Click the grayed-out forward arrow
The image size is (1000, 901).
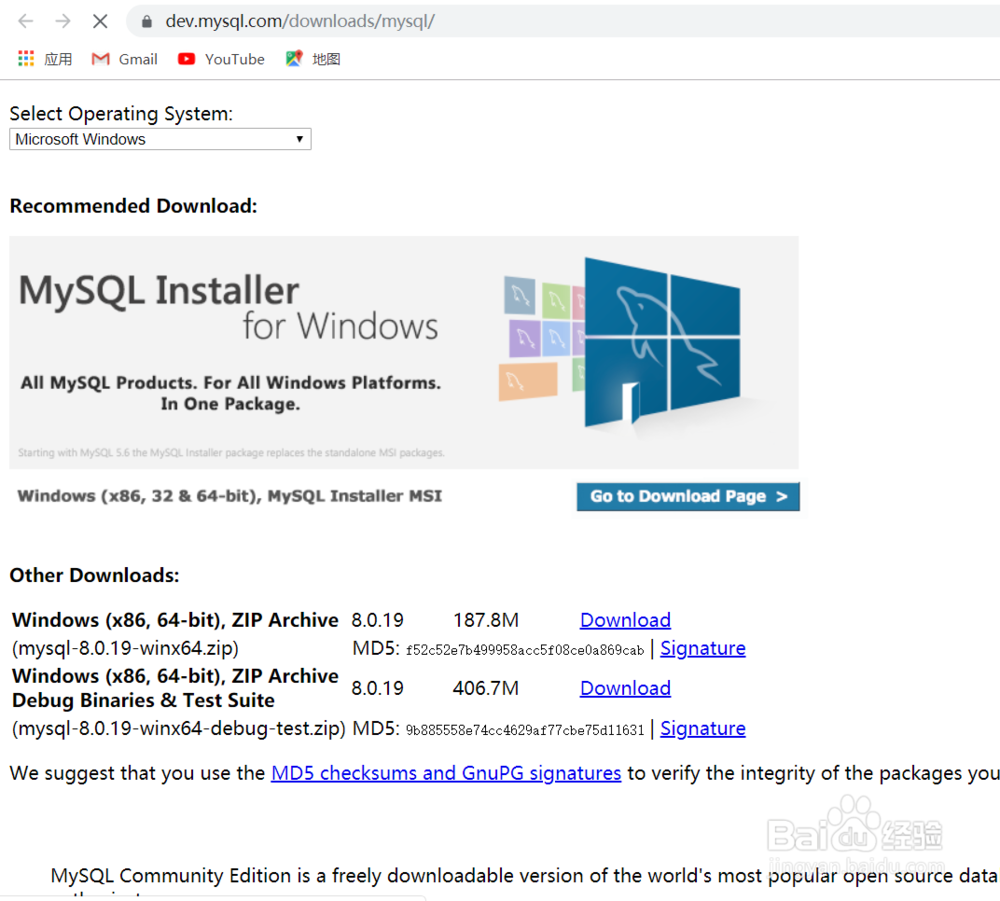(62, 20)
